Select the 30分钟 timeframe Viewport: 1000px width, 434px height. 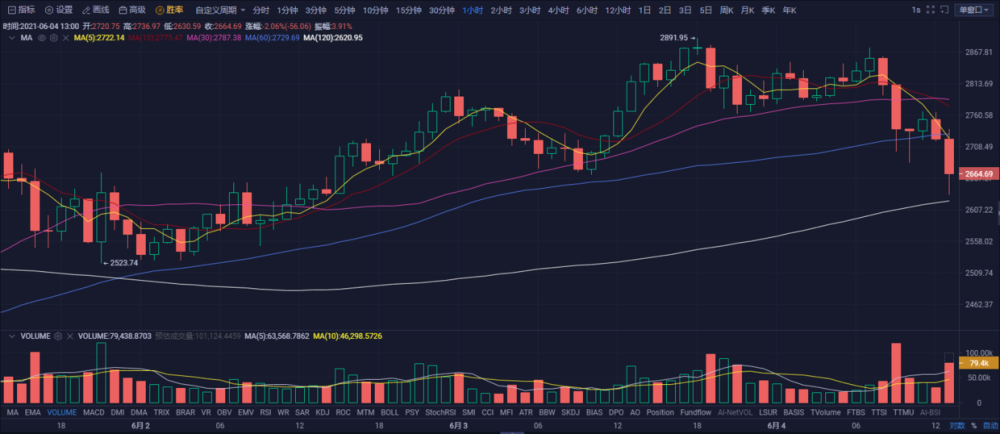click(442, 10)
